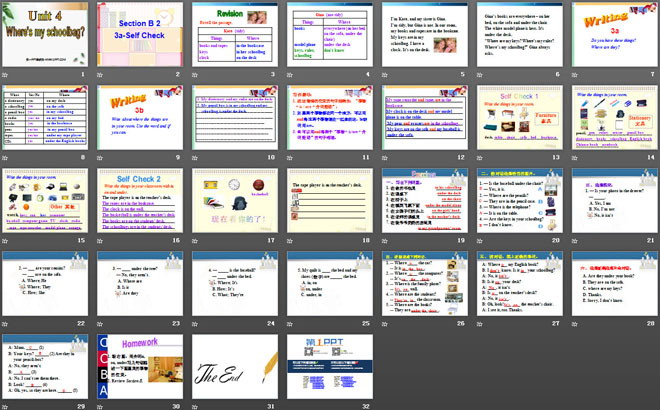Select the 'Section B 2 3a-Self Check' slide

pos(140,34)
